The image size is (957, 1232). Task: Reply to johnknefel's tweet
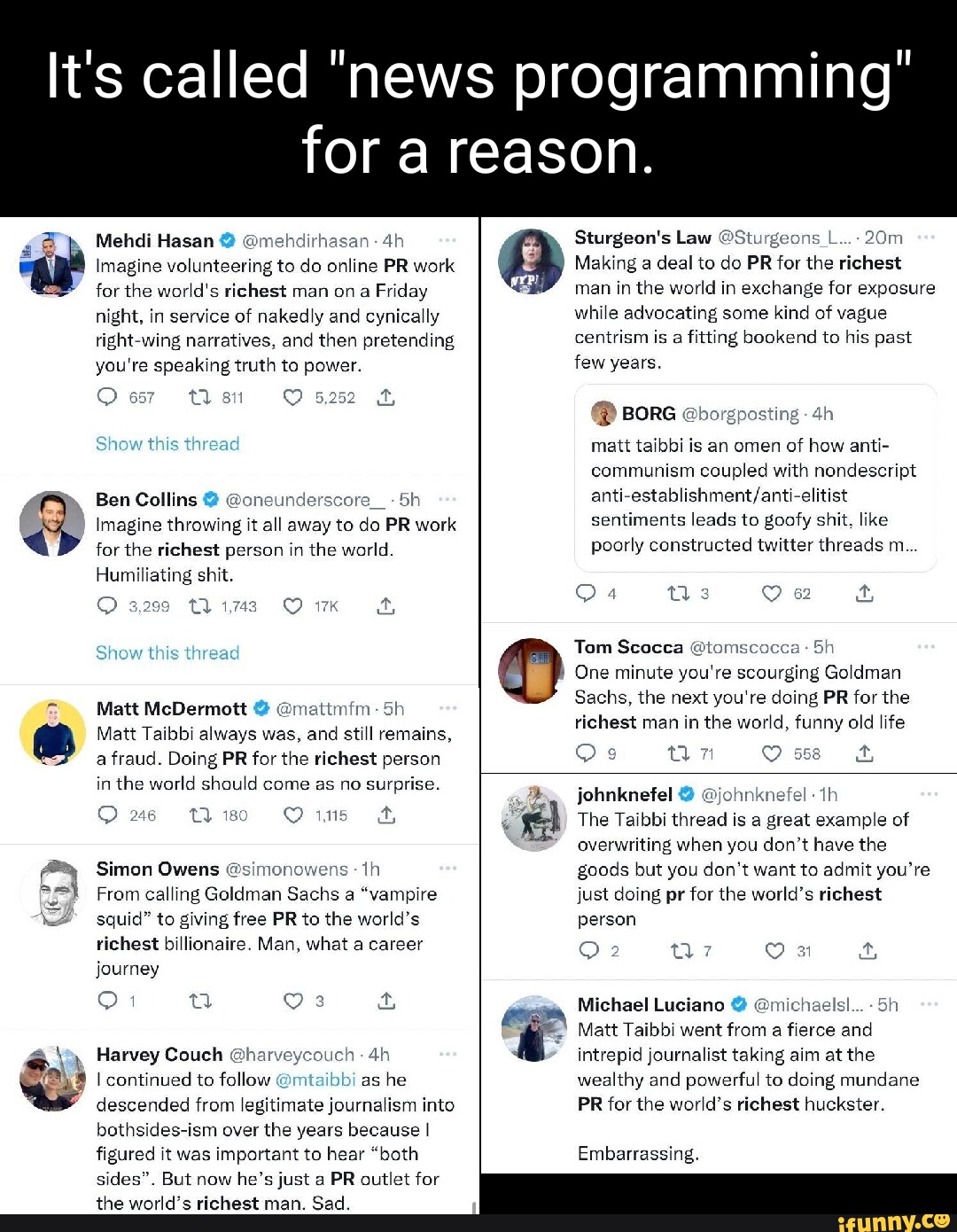(588, 951)
